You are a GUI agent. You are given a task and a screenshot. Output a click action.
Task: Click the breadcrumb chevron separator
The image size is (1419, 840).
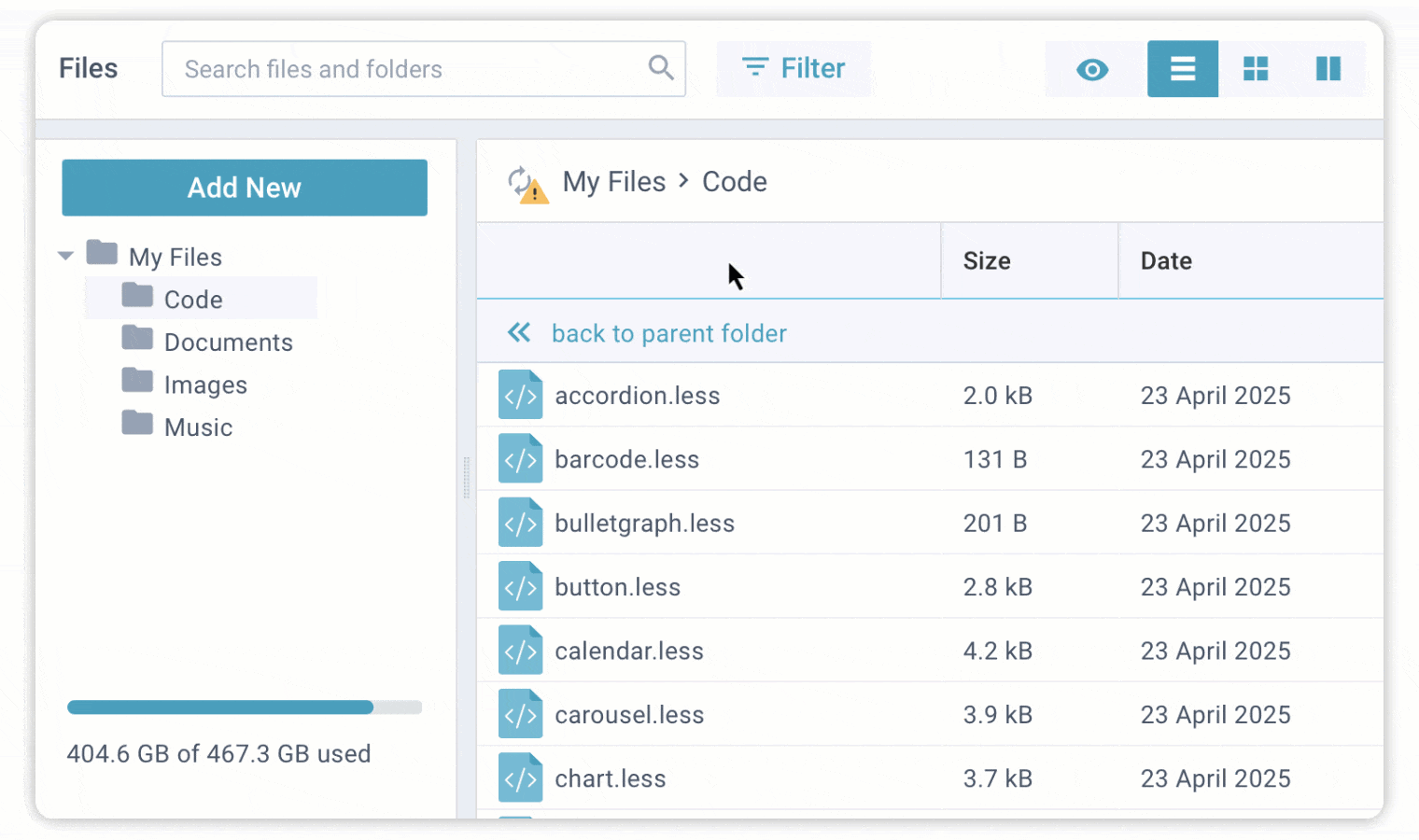(683, 180)
